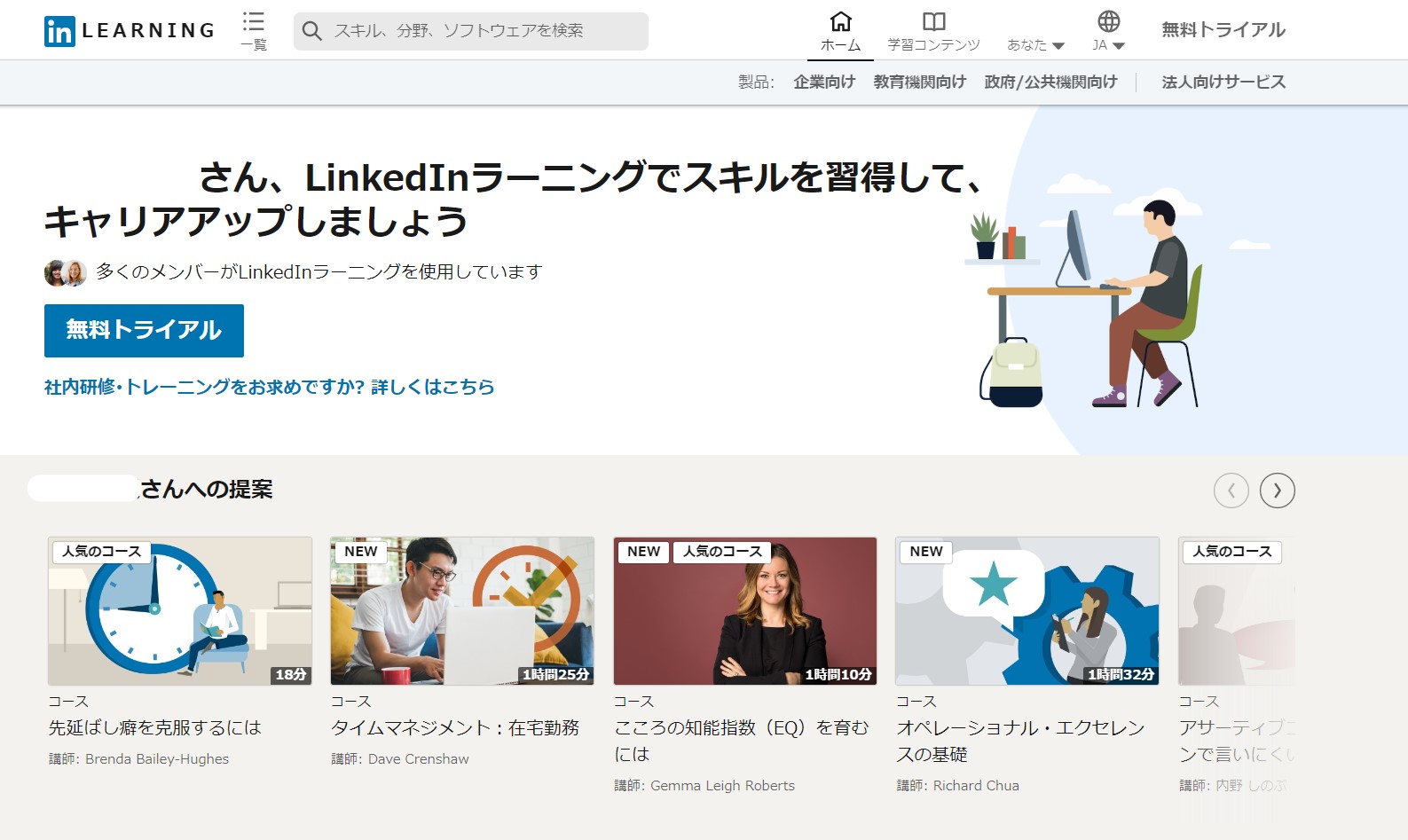Click さんへの提案 section heading

(207, 490)
